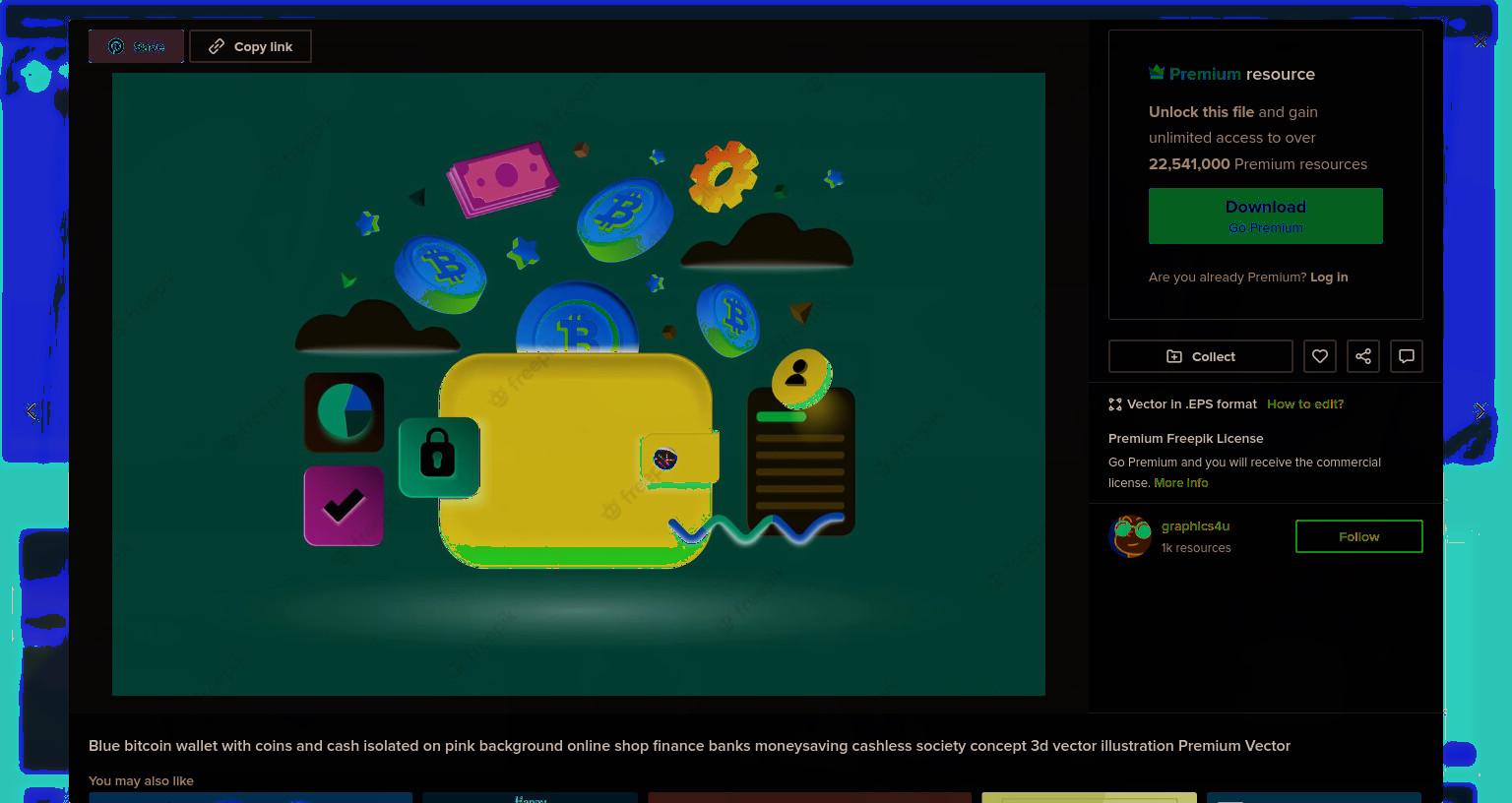Open More info about the license
The height and width of the screenshot is (803, 1512).
coord(1180,483)
